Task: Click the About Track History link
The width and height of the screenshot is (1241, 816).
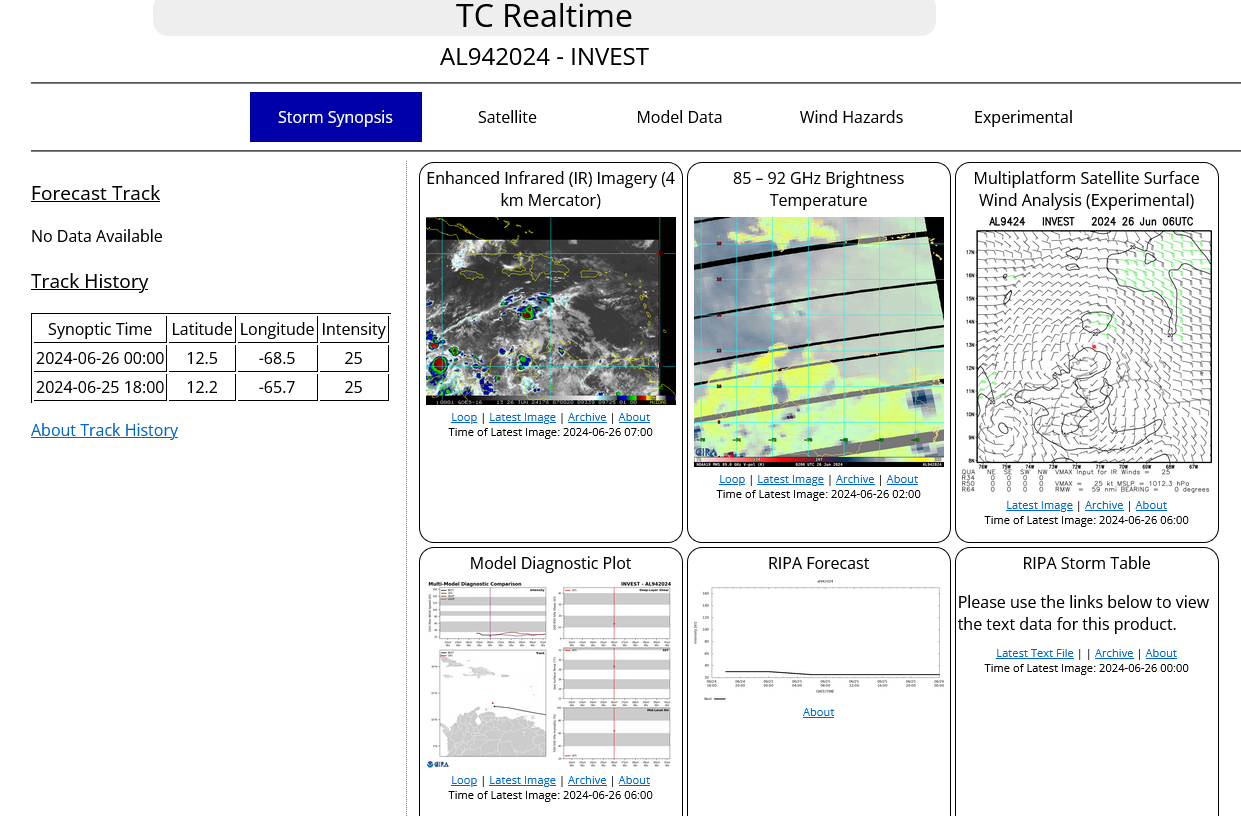Action: pyautogui.click(x=104, y=430)
